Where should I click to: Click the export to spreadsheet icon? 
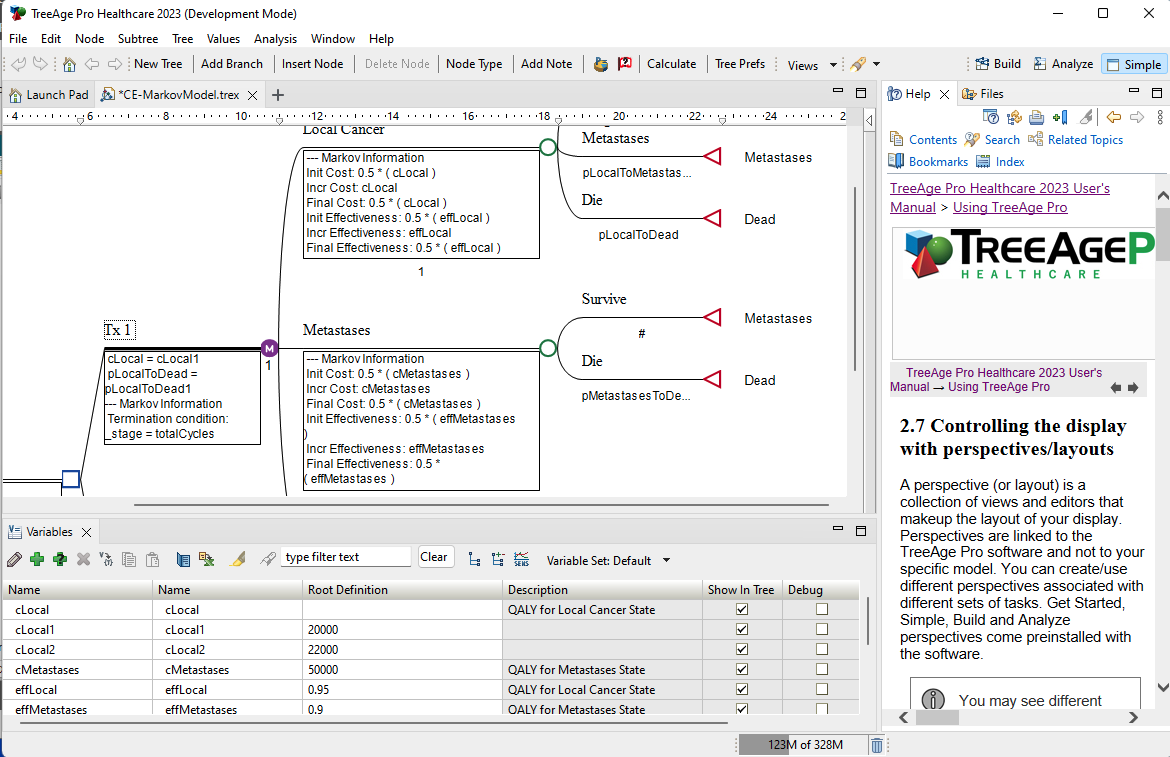click(207, 559)
